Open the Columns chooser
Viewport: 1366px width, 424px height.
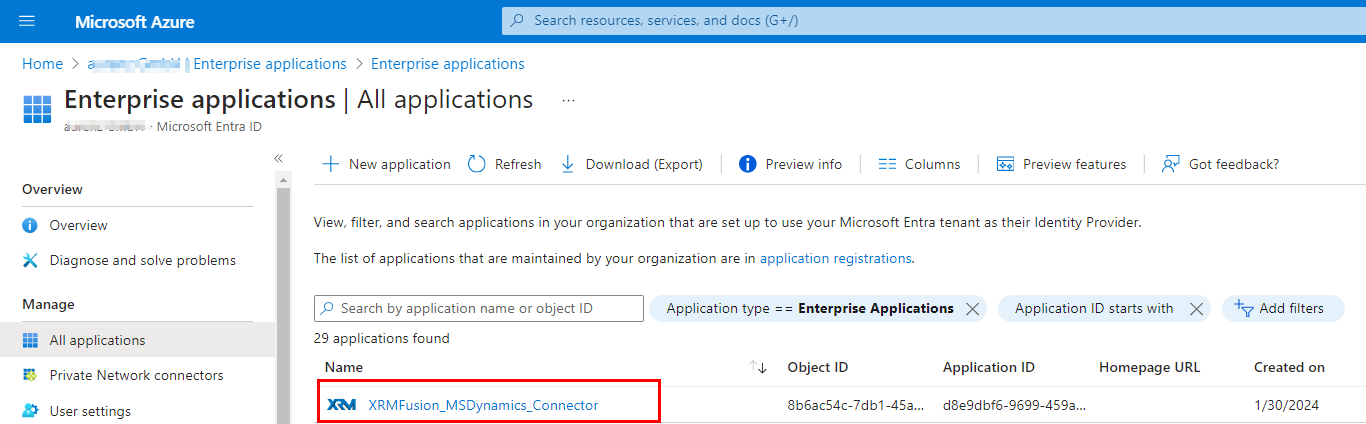pyautogui.click(x=919, y=164)
